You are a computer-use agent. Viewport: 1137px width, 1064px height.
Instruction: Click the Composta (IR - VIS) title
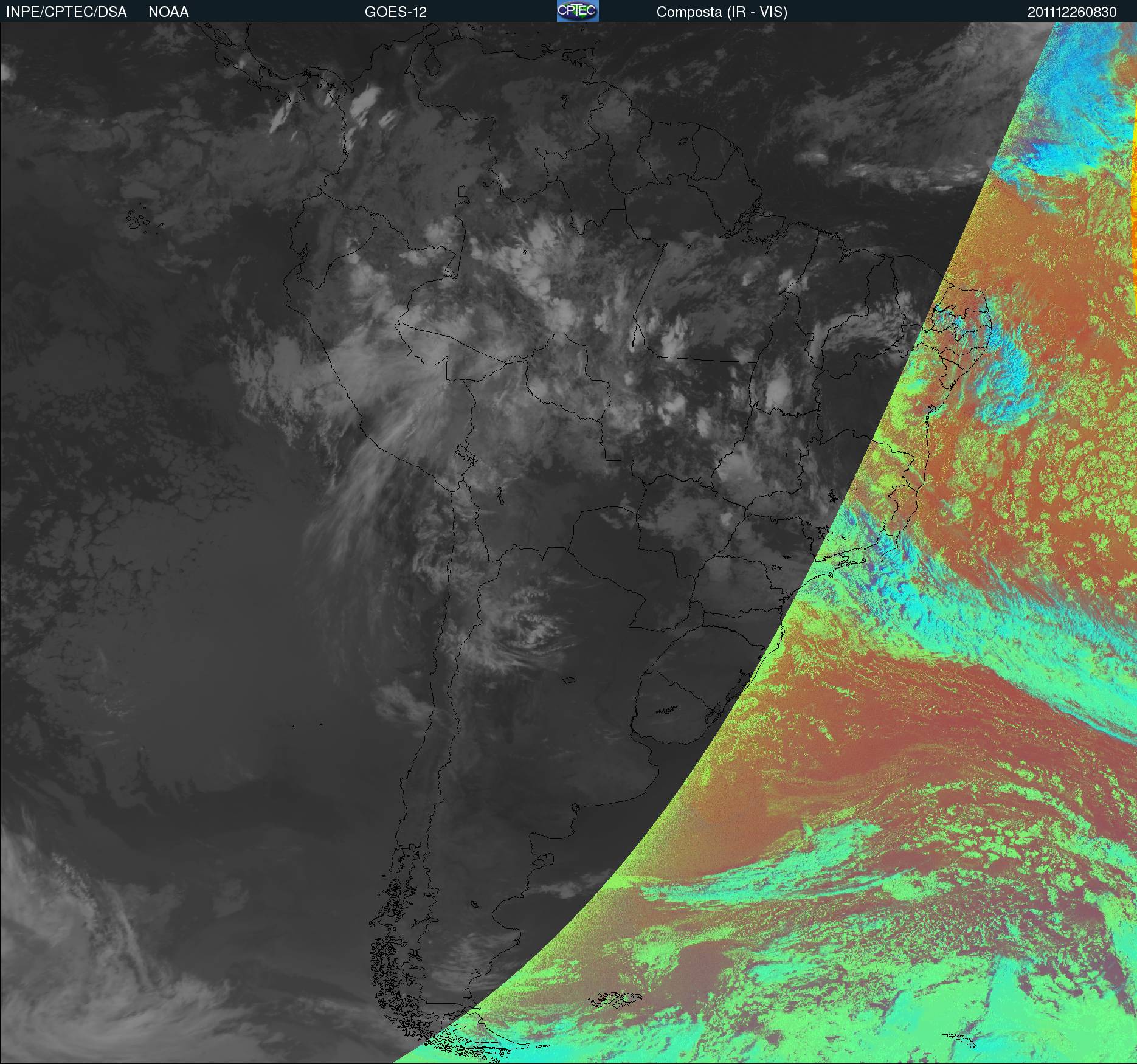722,12
